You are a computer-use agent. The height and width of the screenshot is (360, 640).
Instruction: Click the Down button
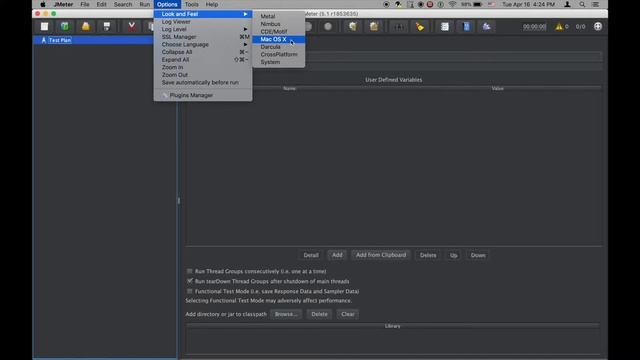click(x=478, y=255)
